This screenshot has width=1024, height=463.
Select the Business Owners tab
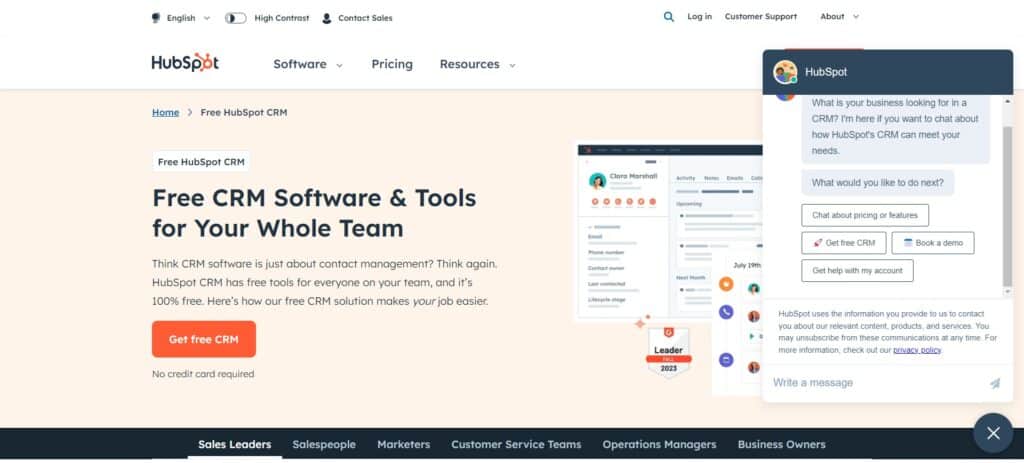(x=781, y=445)
